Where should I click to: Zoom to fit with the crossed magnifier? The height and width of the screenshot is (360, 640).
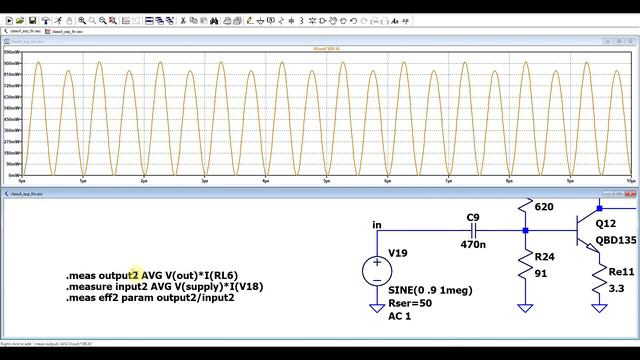pos(113,20)
